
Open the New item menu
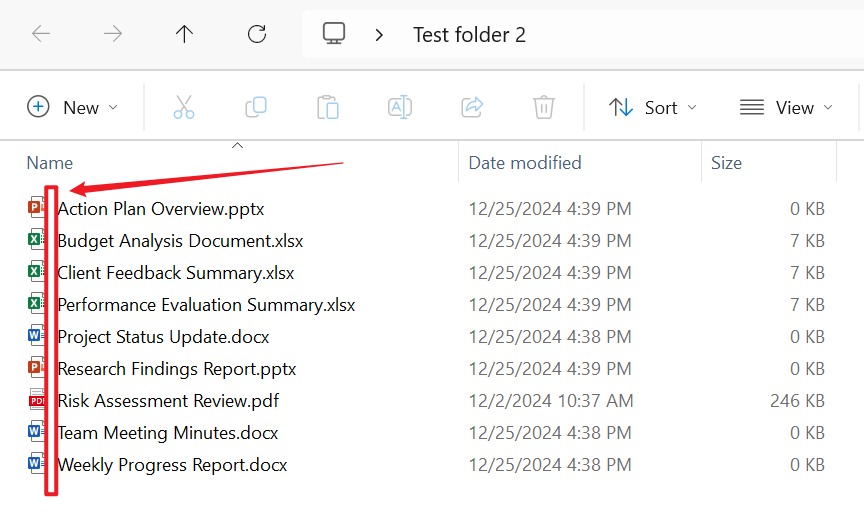pyautogui.click(x=72, y=107)
